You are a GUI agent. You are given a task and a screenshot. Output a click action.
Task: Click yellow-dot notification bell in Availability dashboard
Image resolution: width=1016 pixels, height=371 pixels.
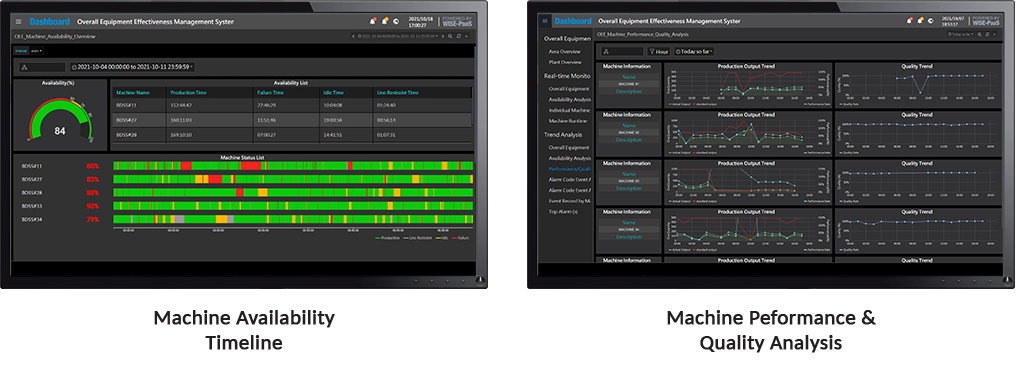[x=385, y=21]
